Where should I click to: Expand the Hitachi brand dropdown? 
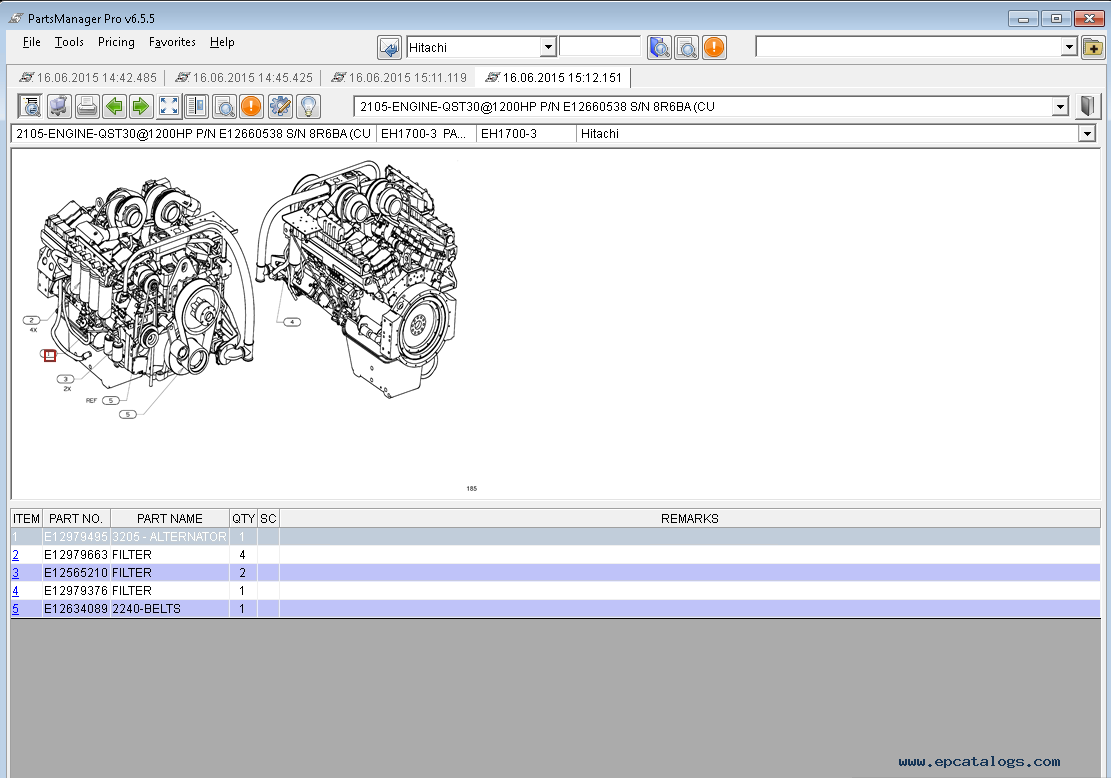click(547, 47)
